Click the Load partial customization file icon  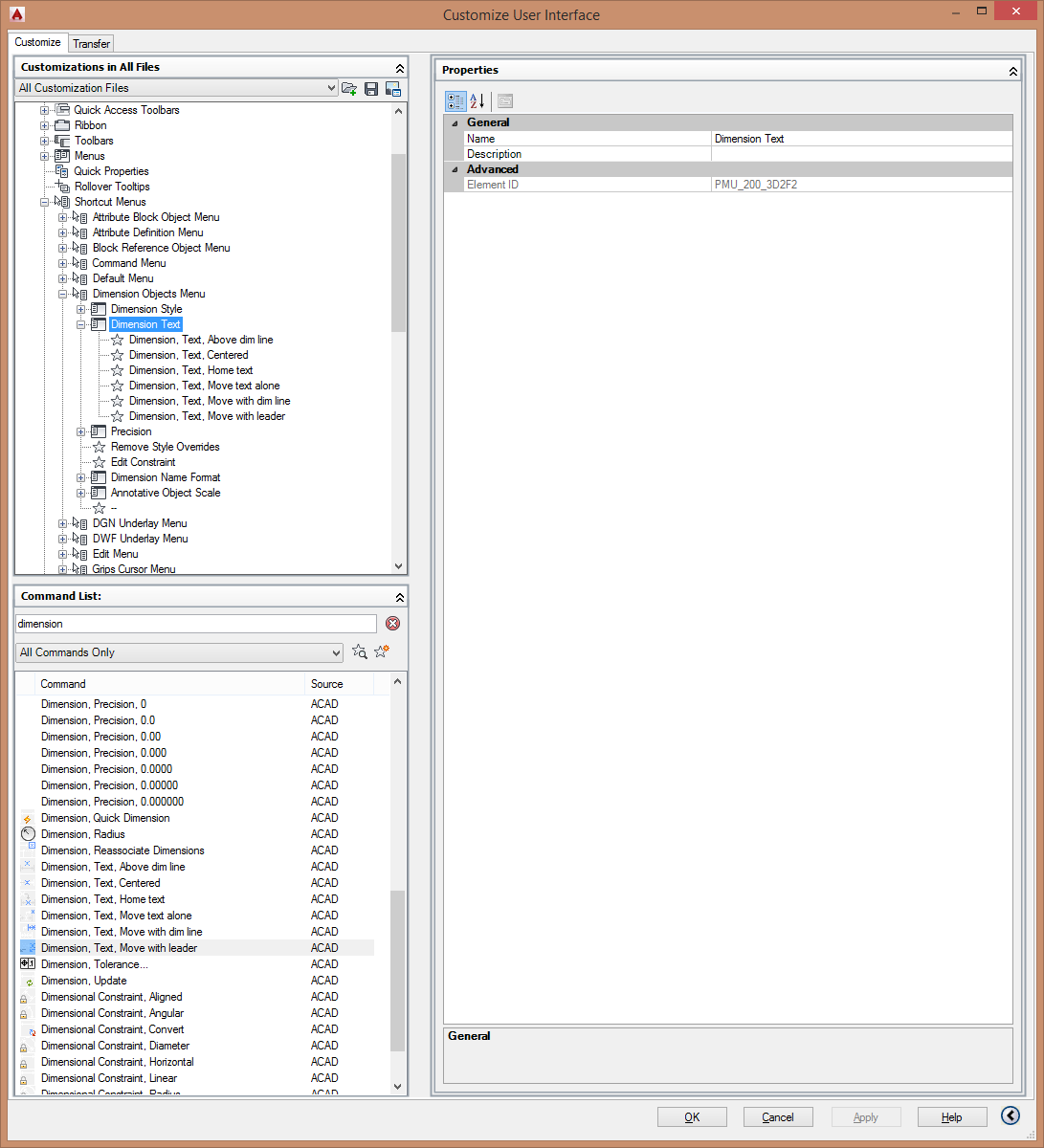349,88
